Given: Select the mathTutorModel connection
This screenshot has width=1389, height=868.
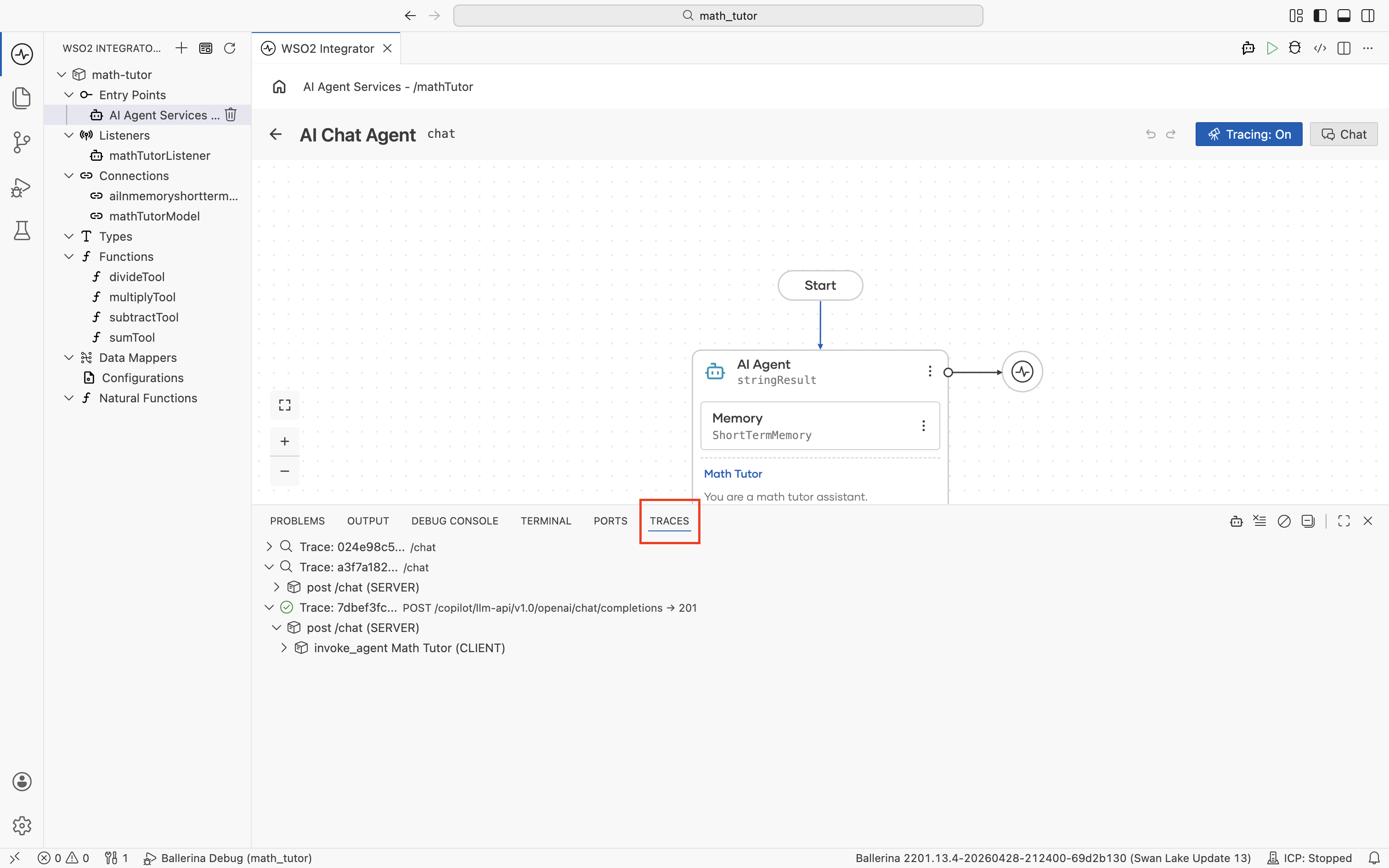Looking at the screenshot, I should (154, 216).
